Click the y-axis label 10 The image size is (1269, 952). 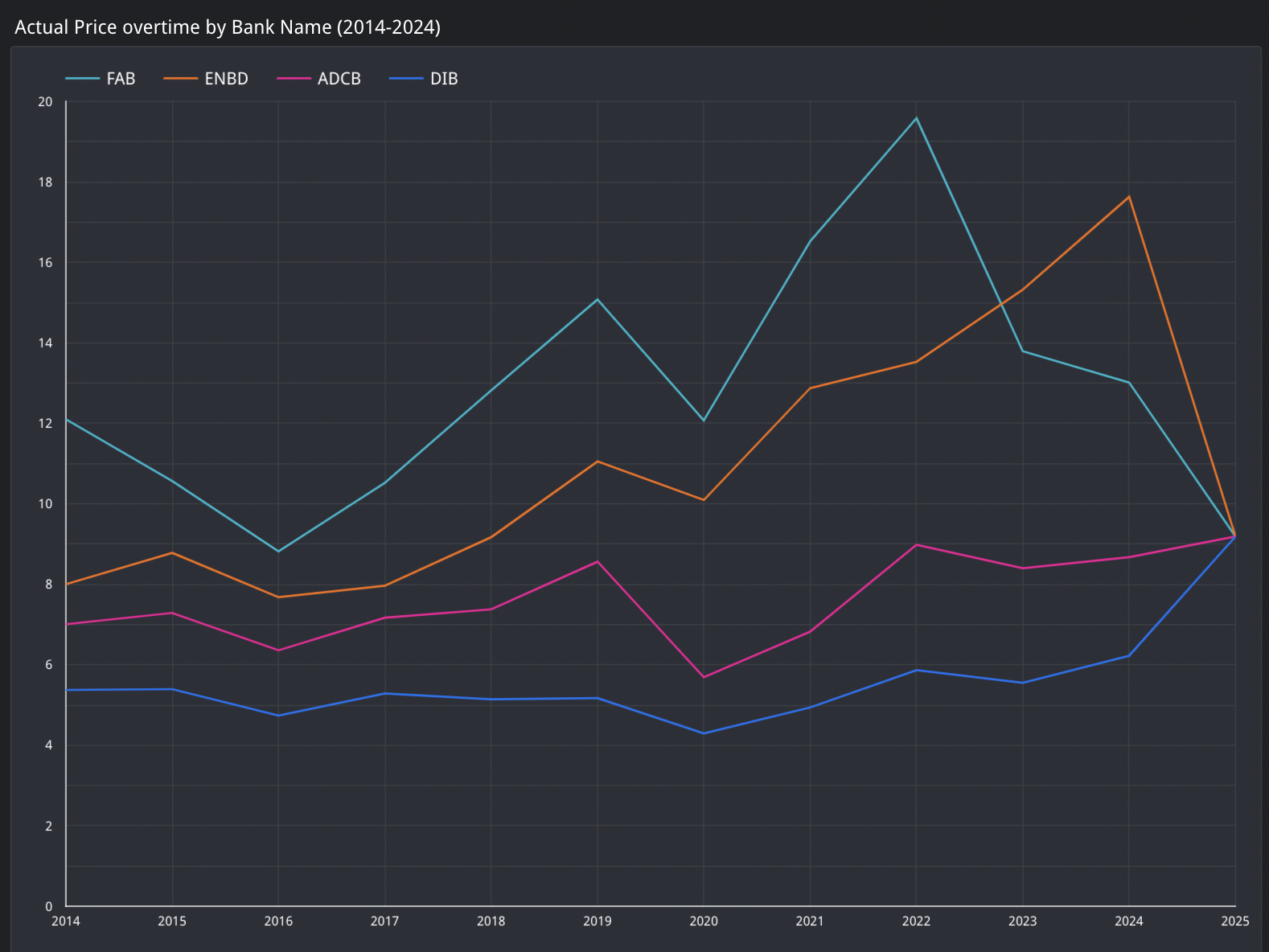(x=45, y=504)
